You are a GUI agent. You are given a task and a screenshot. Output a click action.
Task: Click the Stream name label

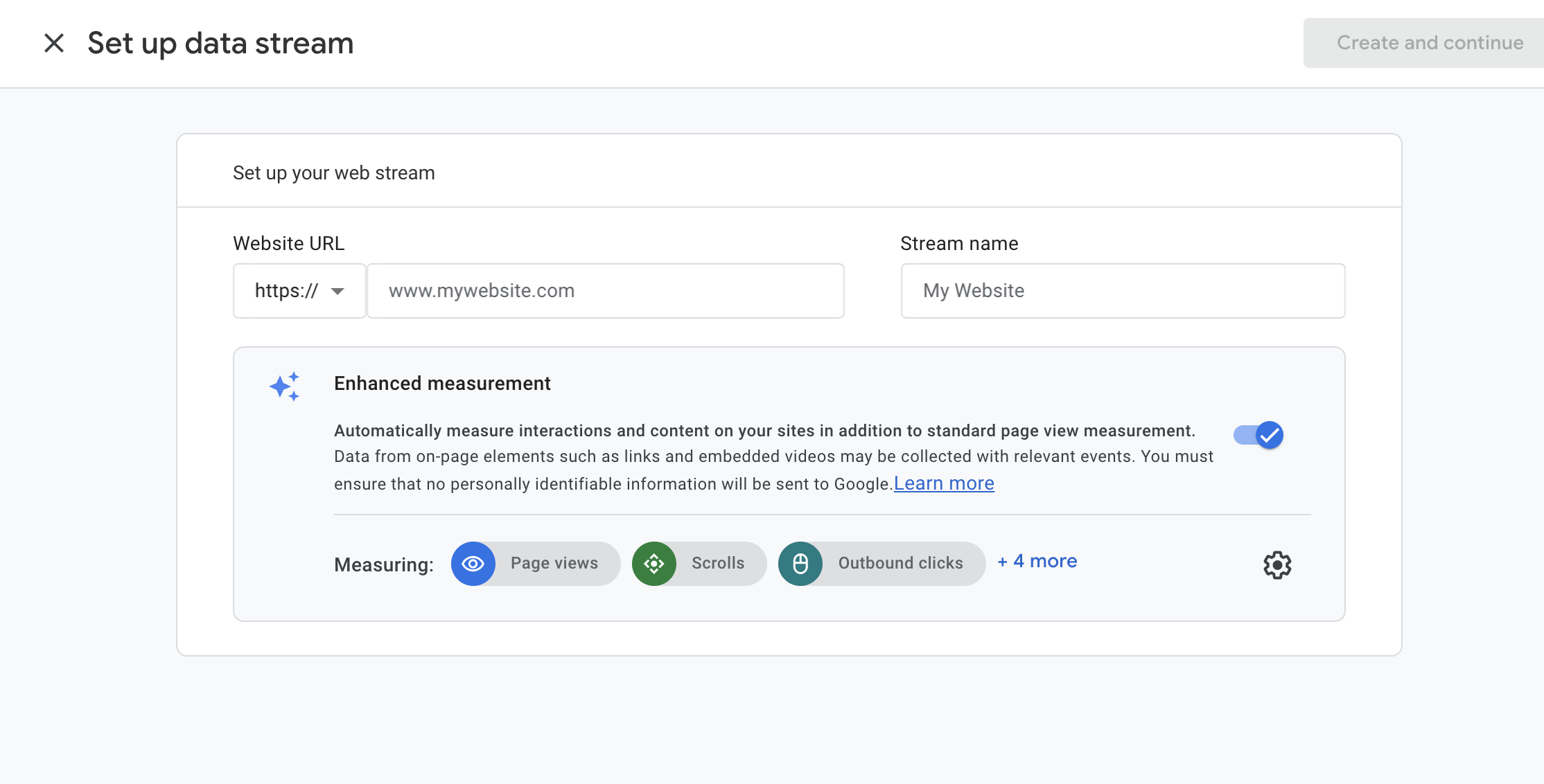tap(959, 244)
